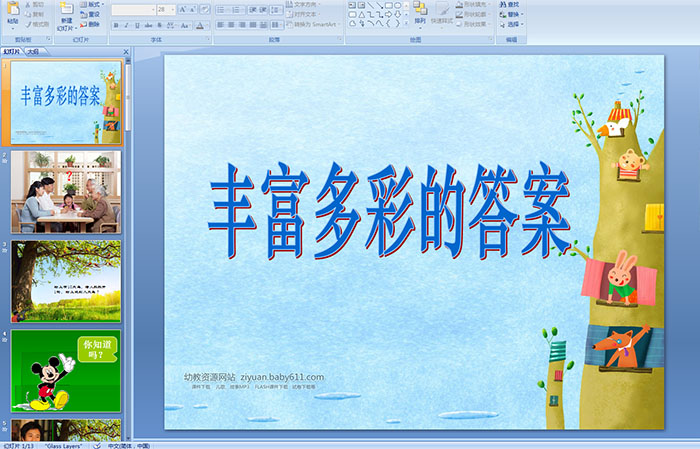Viewport: 700px width, 449px height.
Task: Open the 选择 Select dropdown
Action: click(x=511, y=24)
